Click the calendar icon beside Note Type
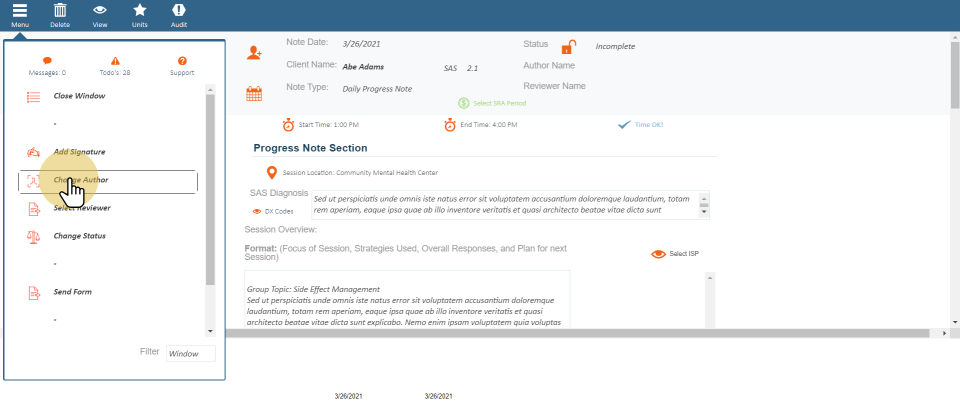This screenshot has width=960, height=410. pyautogui.click(x=254, y=93)
